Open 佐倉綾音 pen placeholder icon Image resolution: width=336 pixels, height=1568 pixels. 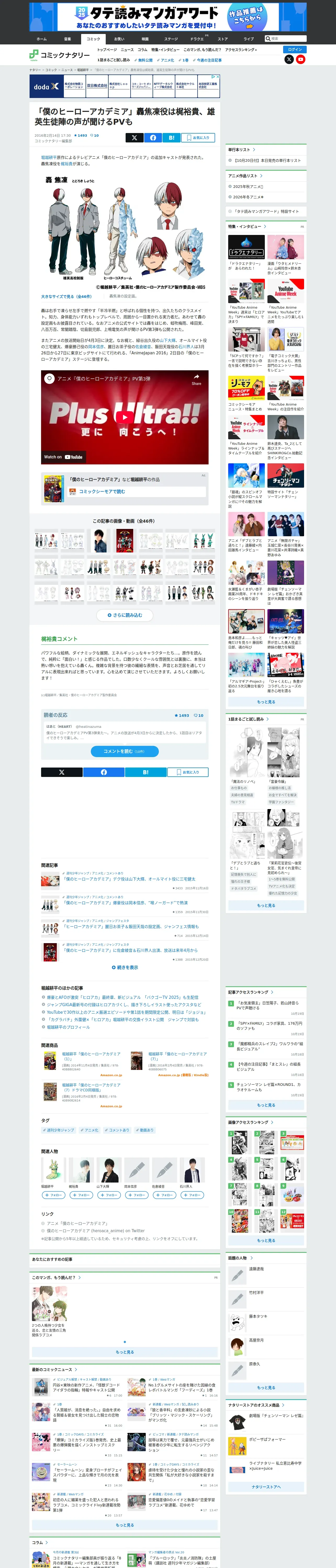[x=164, y=1170]
